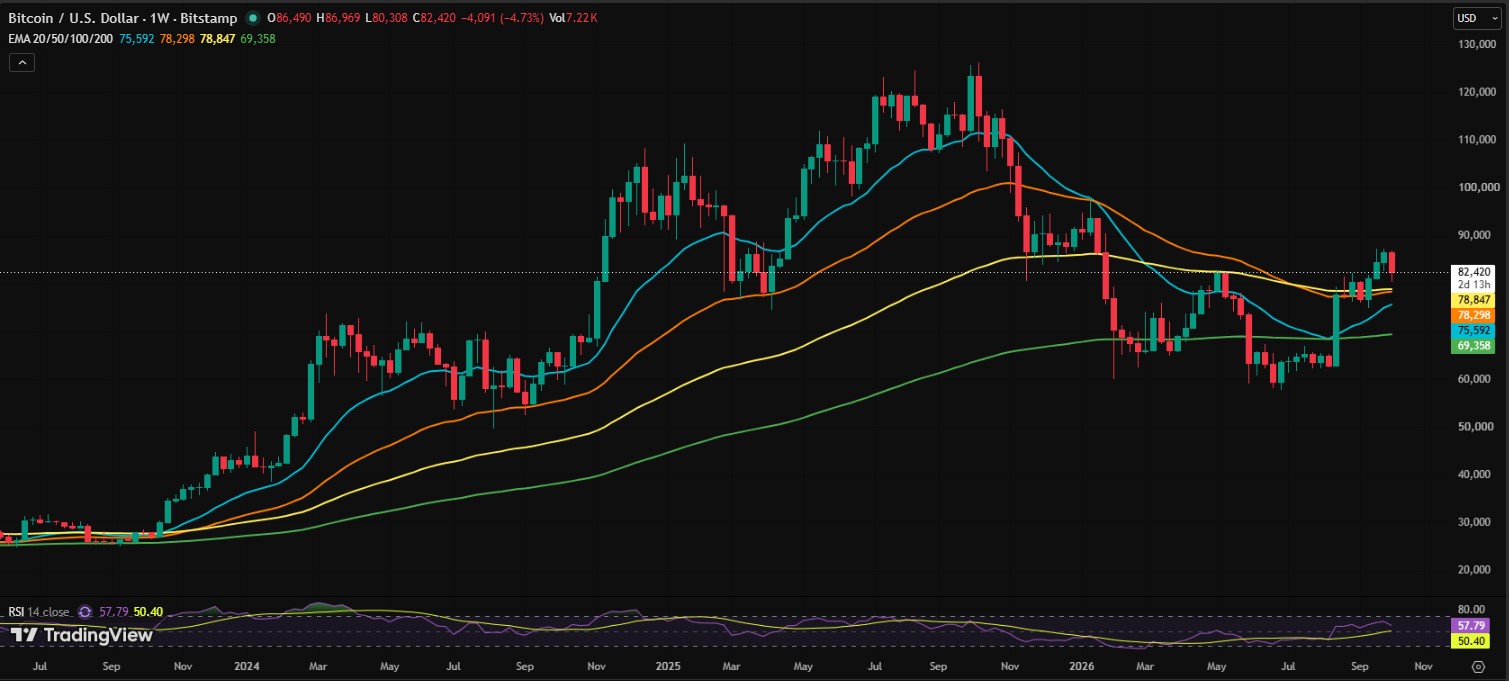Viewport: 1509px width, 681px height.
Task: Click the 120,000 price scale label
Action: tap(1477, 92)
